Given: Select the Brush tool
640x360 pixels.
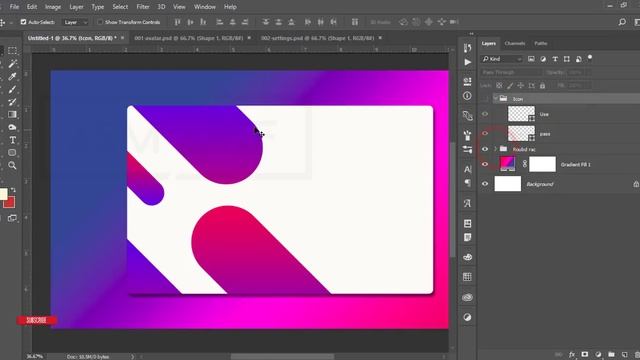Looking at the screenshot, I should tap(12, 89).
